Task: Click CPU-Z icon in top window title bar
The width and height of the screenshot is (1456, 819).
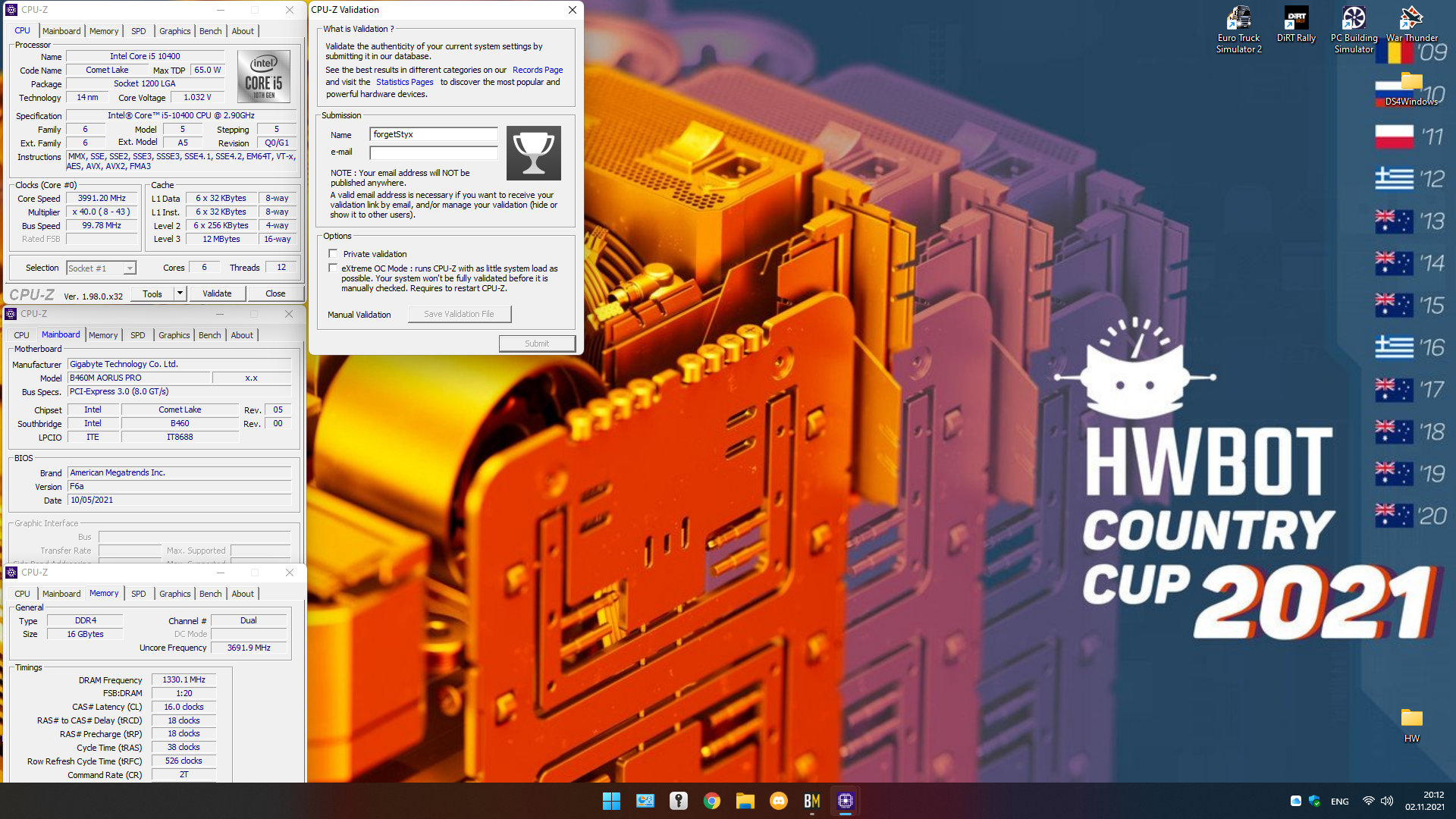Action: [x=11, y=10]
